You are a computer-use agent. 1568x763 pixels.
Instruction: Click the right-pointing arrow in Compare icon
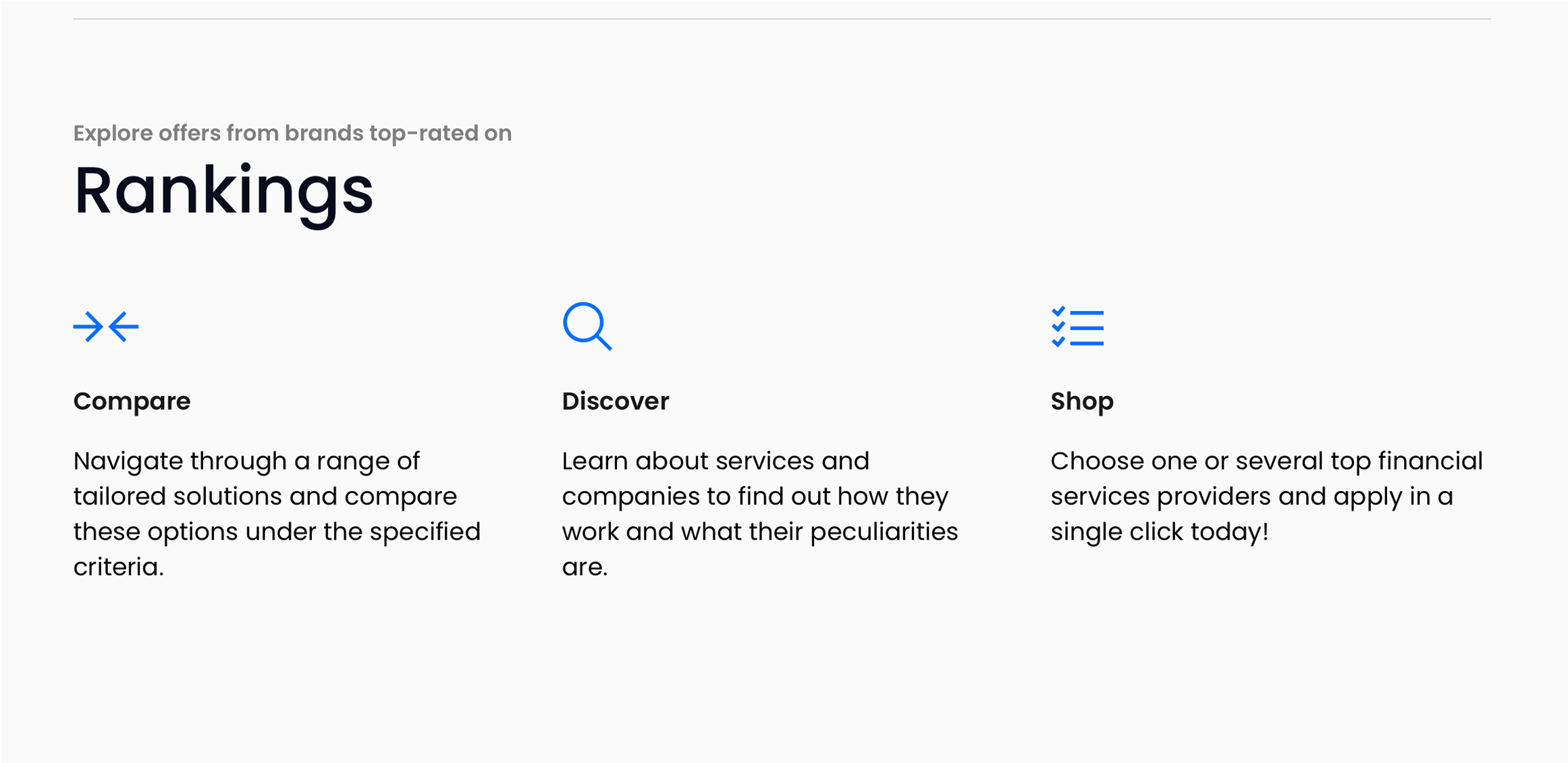coord(88,327)
